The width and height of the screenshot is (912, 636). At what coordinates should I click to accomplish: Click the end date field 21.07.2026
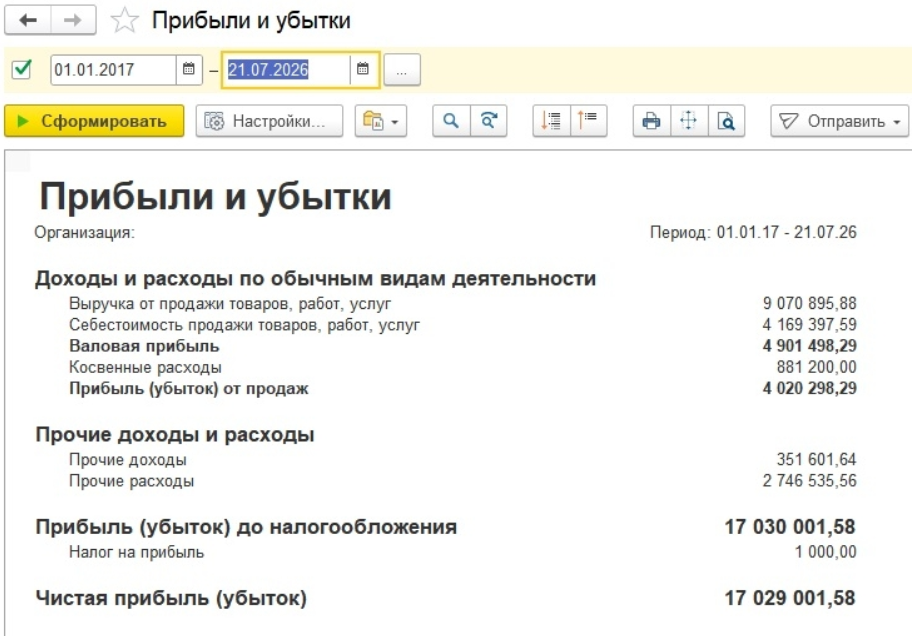pyautogui.click(x=286, y=70)
